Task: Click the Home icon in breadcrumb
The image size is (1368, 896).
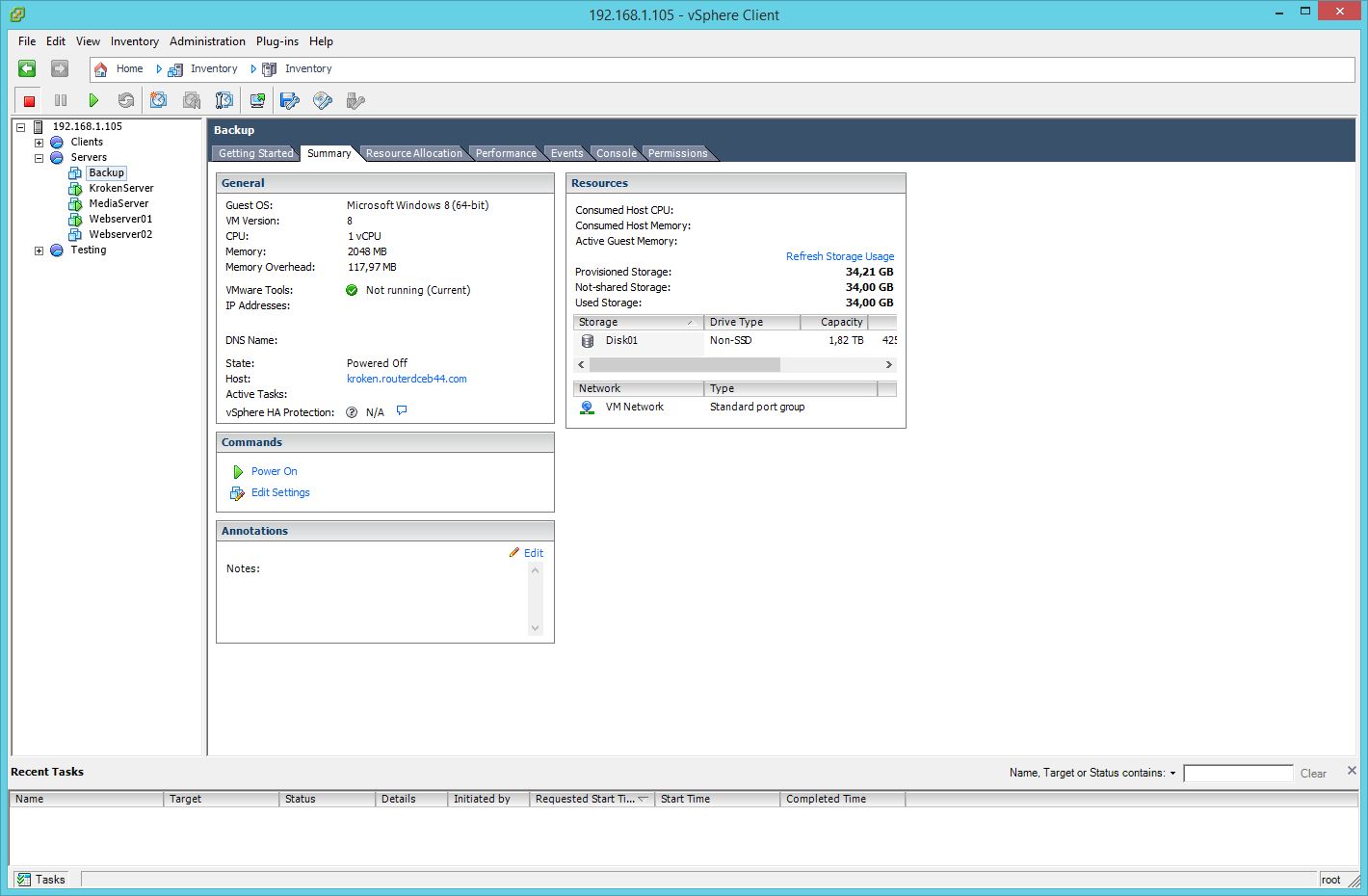Action: coord(101,69)
